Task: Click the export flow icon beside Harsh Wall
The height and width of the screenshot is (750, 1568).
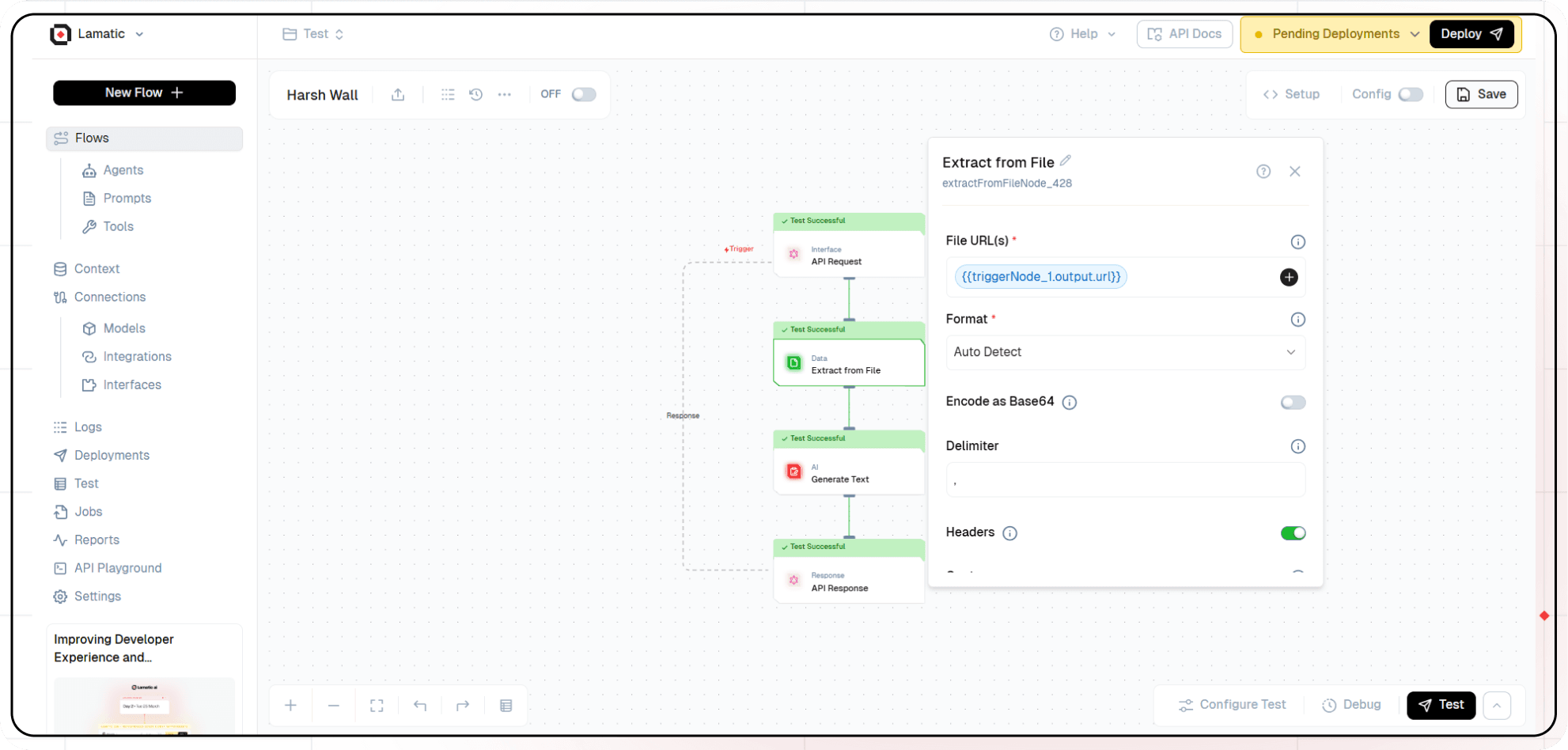Action: [x=398, y=94]
